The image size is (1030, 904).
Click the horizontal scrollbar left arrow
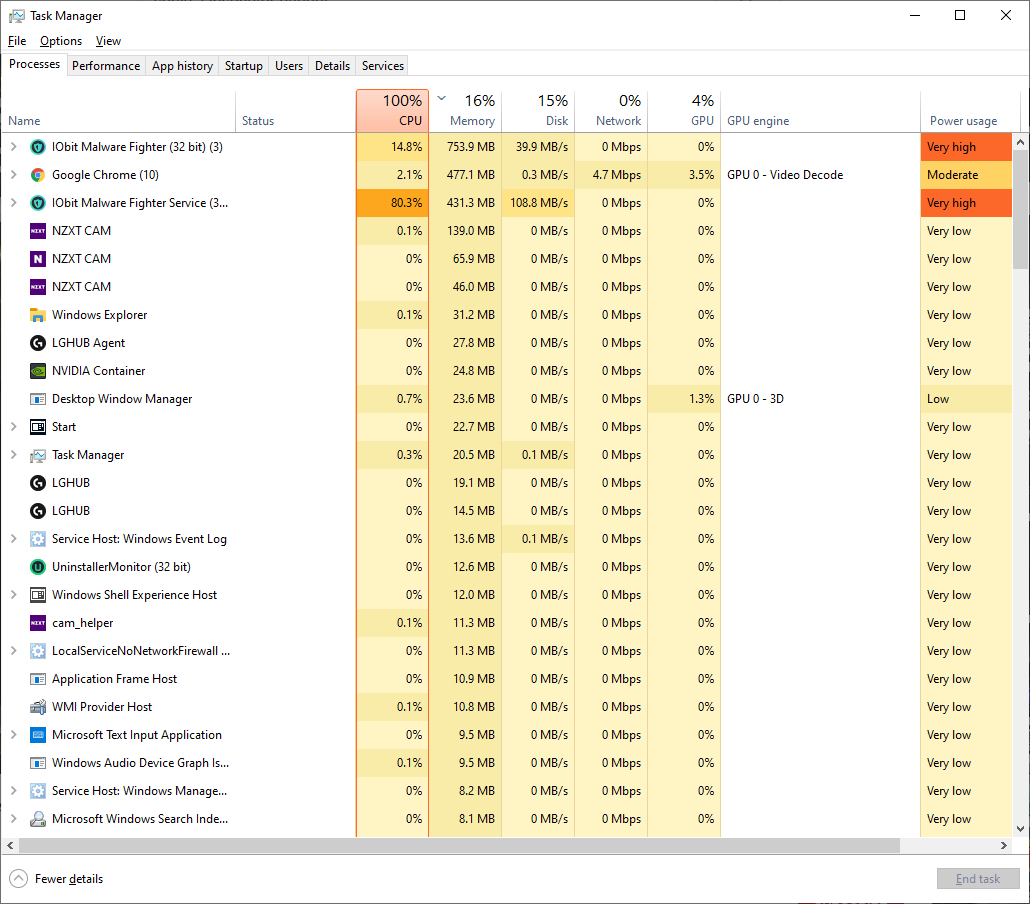click(x=10, y=846)
